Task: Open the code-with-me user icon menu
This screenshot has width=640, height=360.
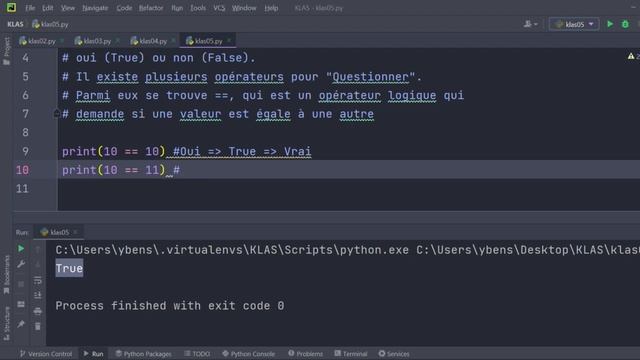Action: [x=530, y=24]
